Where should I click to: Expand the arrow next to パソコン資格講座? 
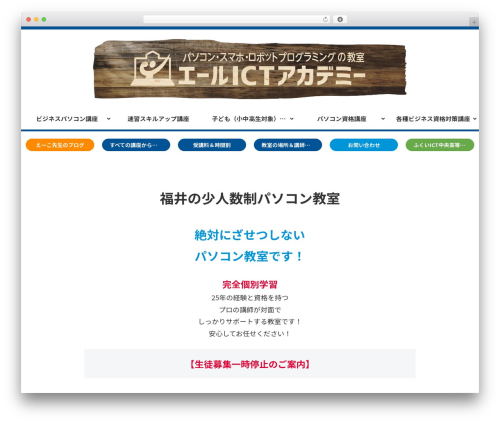(x=383, y=119)
